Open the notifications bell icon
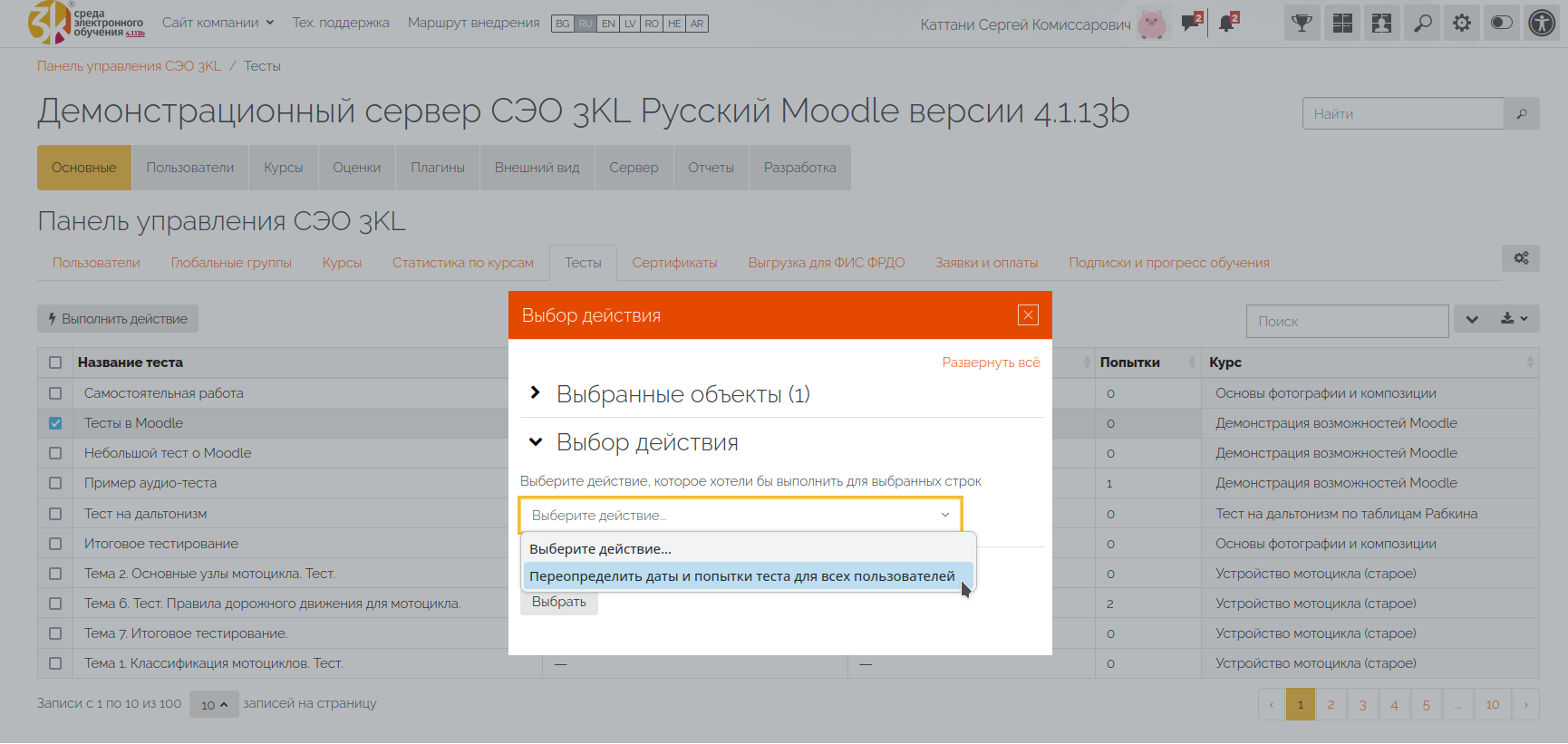Image resolution: width=1568 pixels, height=744 pixels. 1227,24
